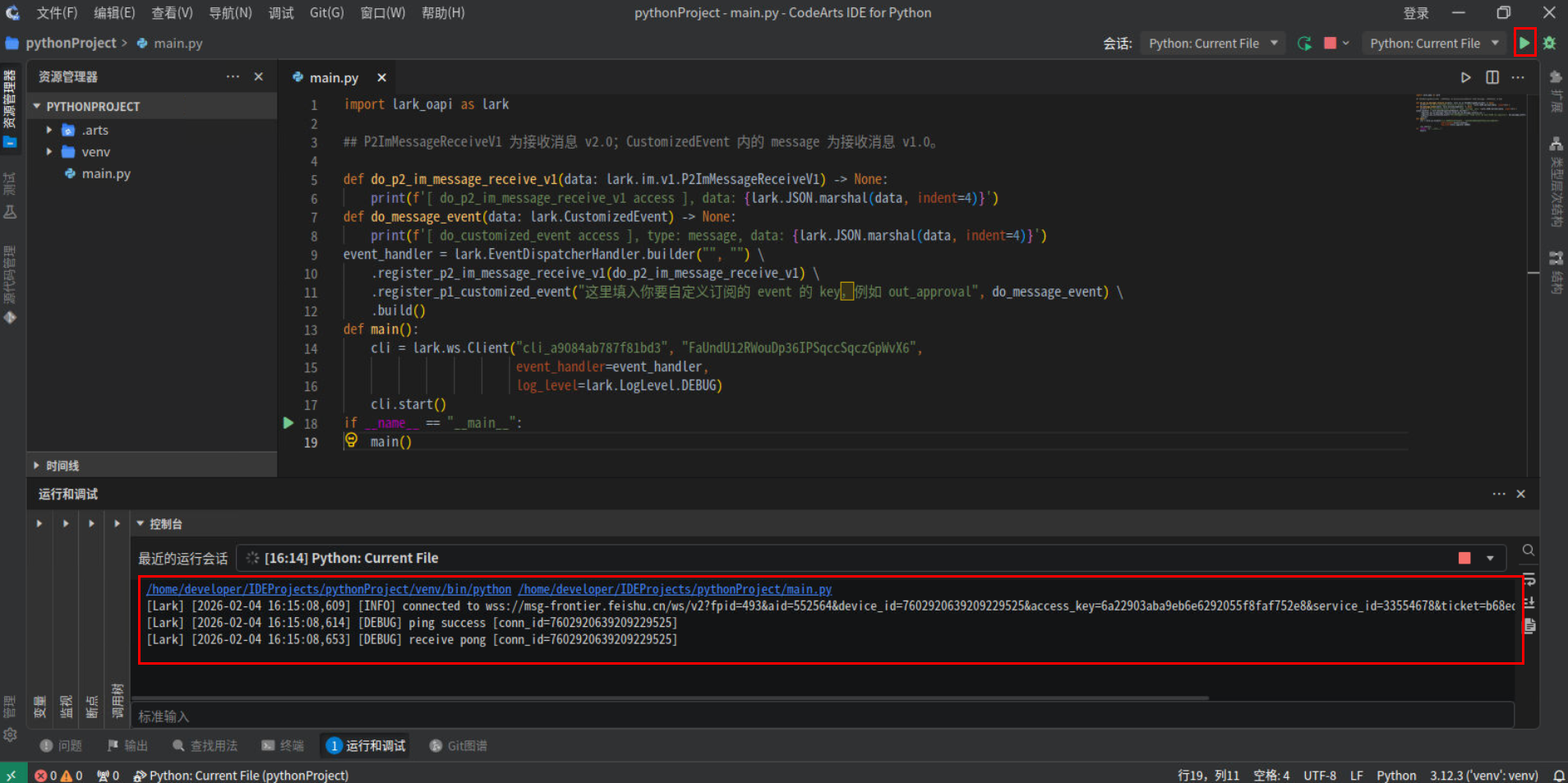Open the editor more actions ellipsis

(x=1518, y=77)
